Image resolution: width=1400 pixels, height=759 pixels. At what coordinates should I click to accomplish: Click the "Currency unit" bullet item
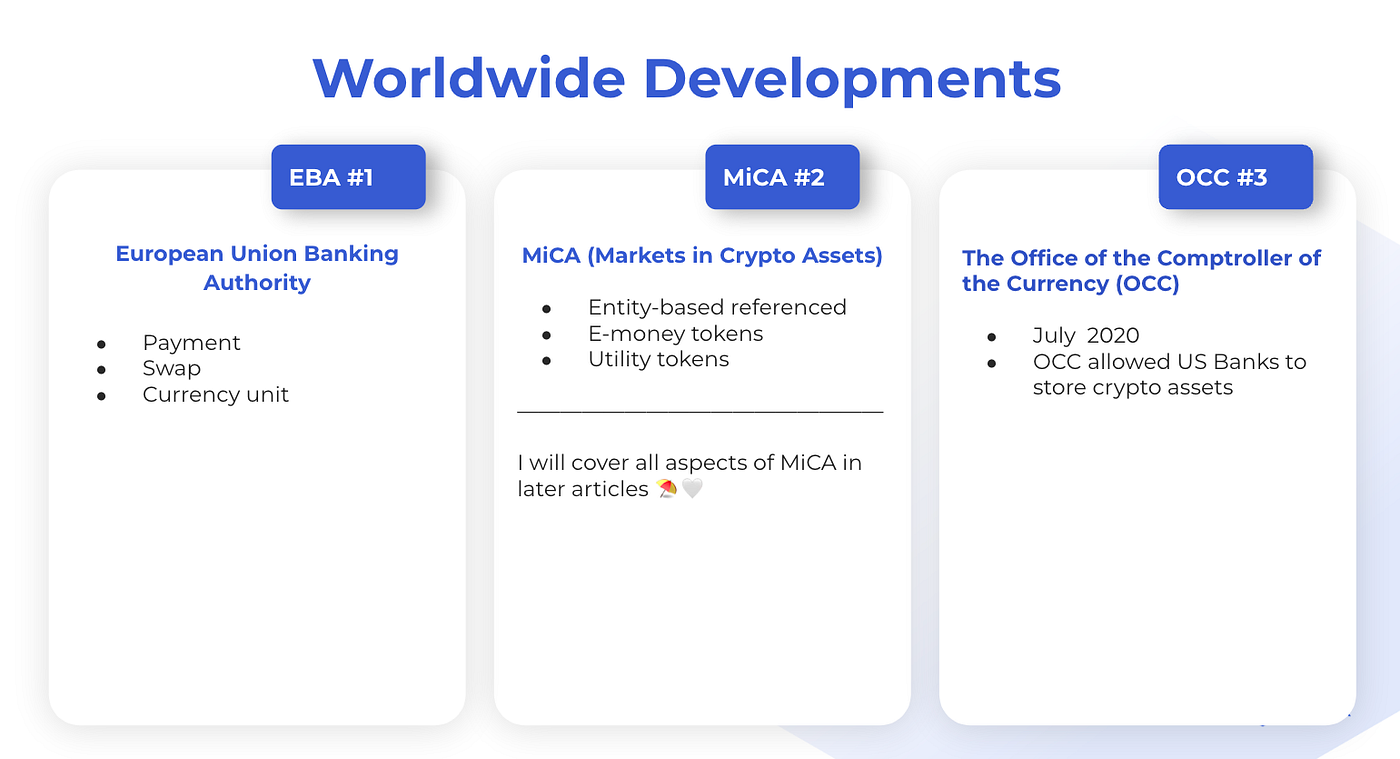coord(215,394)
